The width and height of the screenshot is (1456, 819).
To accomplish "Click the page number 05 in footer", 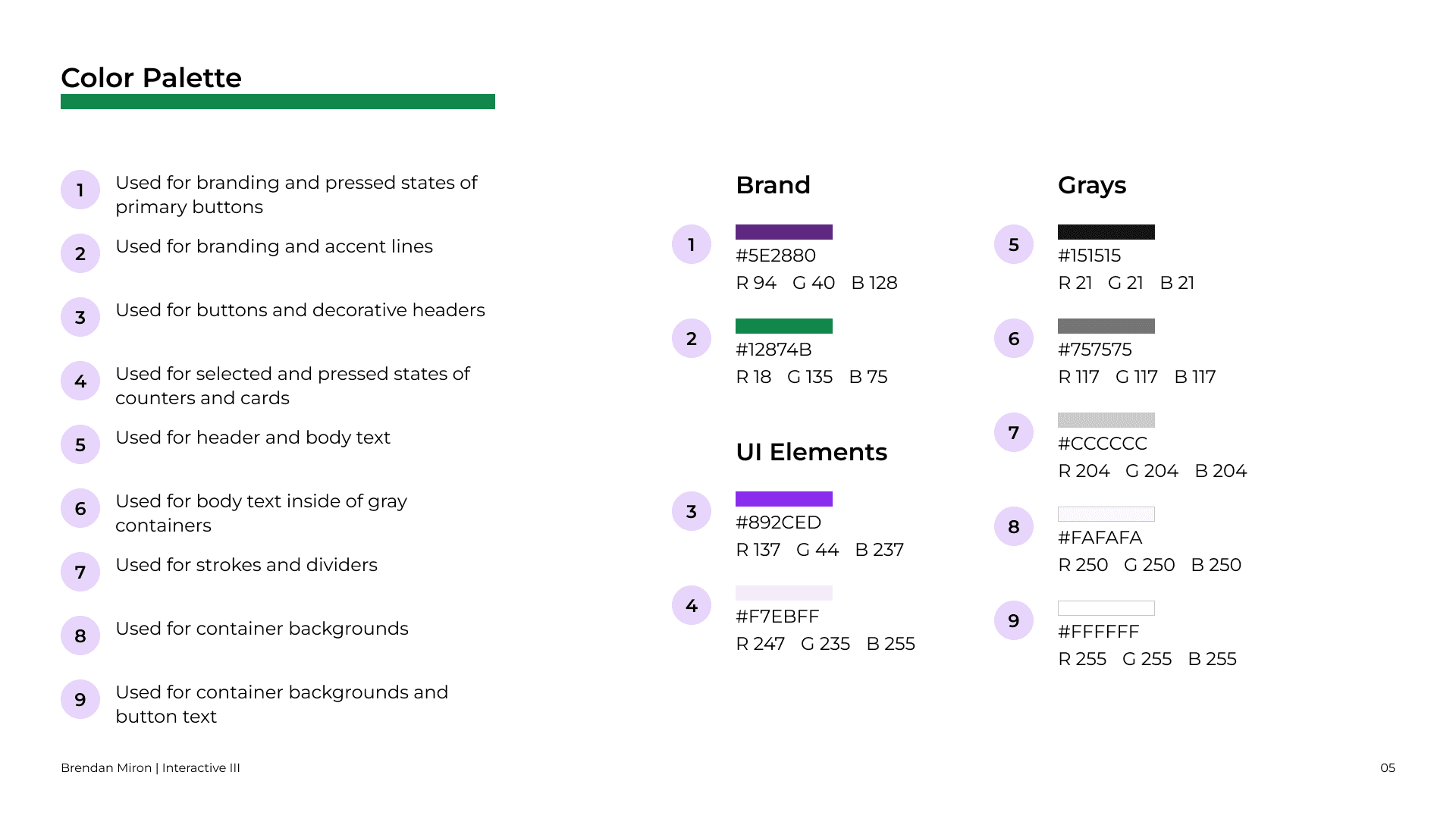I will (1388, 767).
